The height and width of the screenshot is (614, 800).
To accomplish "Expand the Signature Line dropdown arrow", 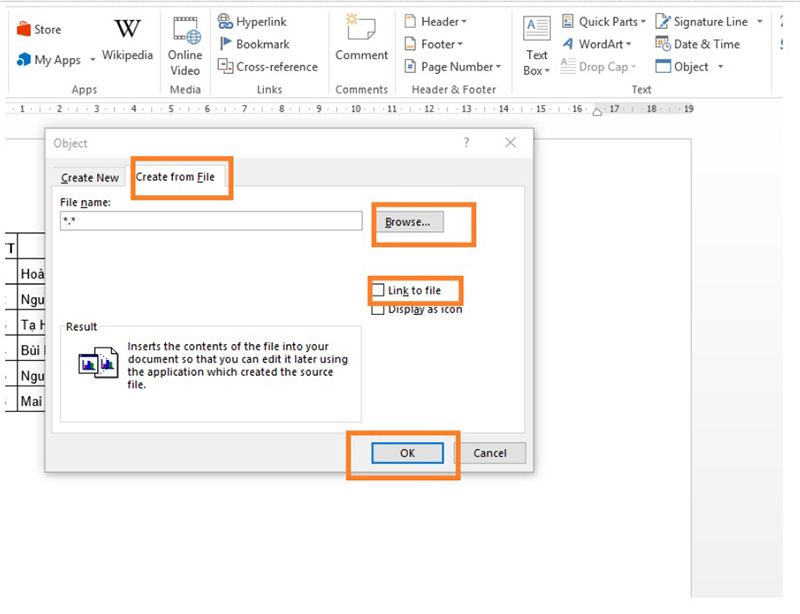I will [760, 21].
